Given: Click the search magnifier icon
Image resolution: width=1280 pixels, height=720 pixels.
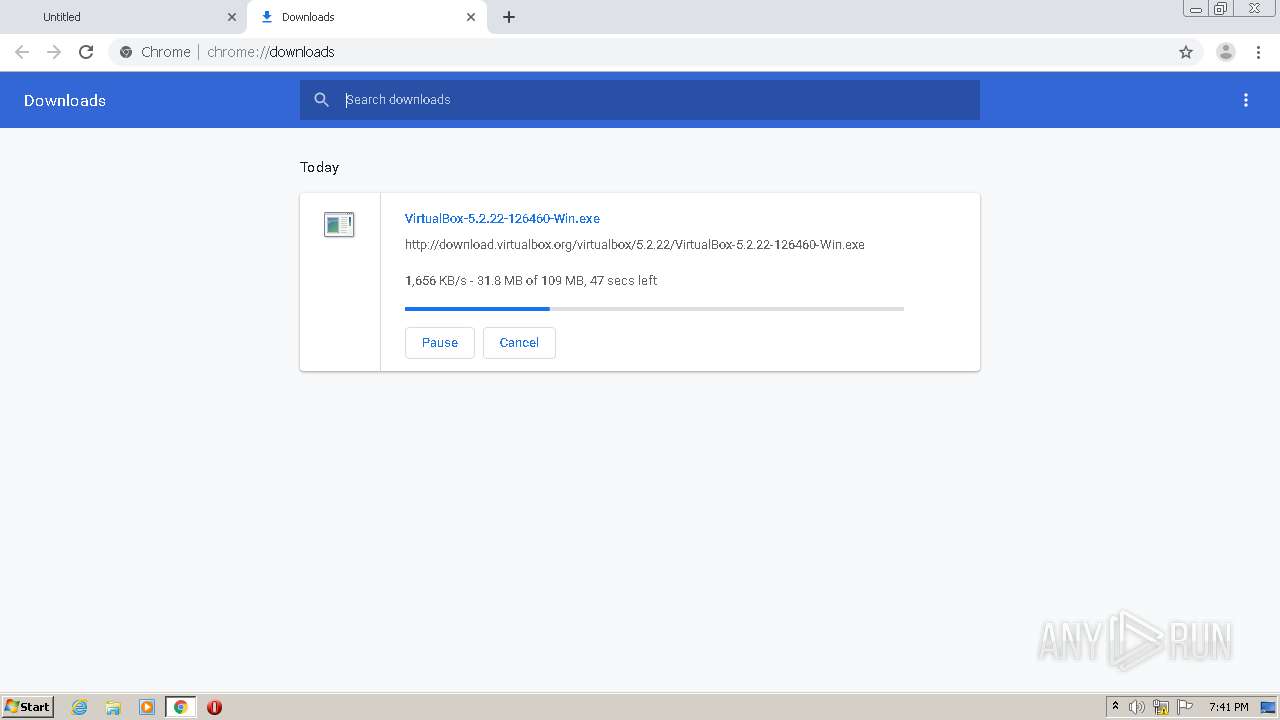Looking at the screenshot, I should point(322,100).
